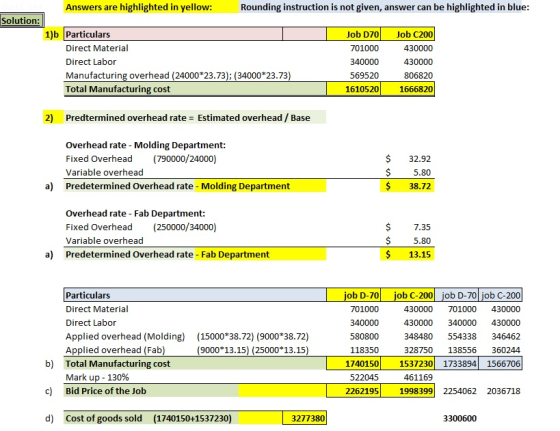Select blue-highlighted total 1566706

click(x=501, y=364)
